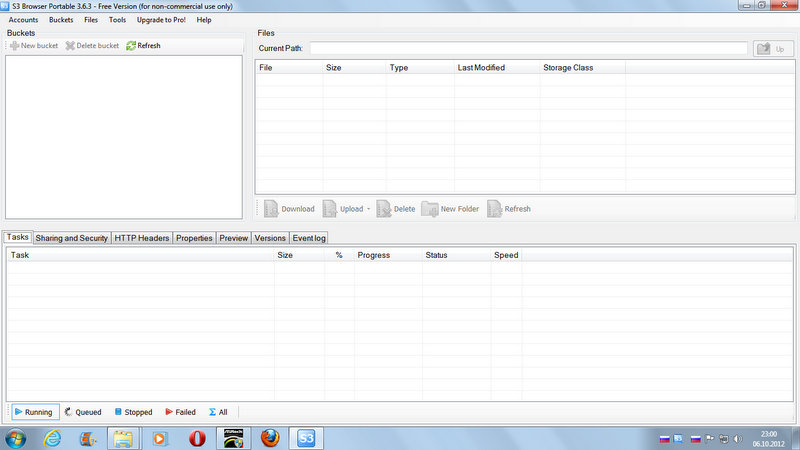Image resolution: width=800 pixels, height=450 pixels.
Task: Show Queued tasks filter
Action: (83, 412)
